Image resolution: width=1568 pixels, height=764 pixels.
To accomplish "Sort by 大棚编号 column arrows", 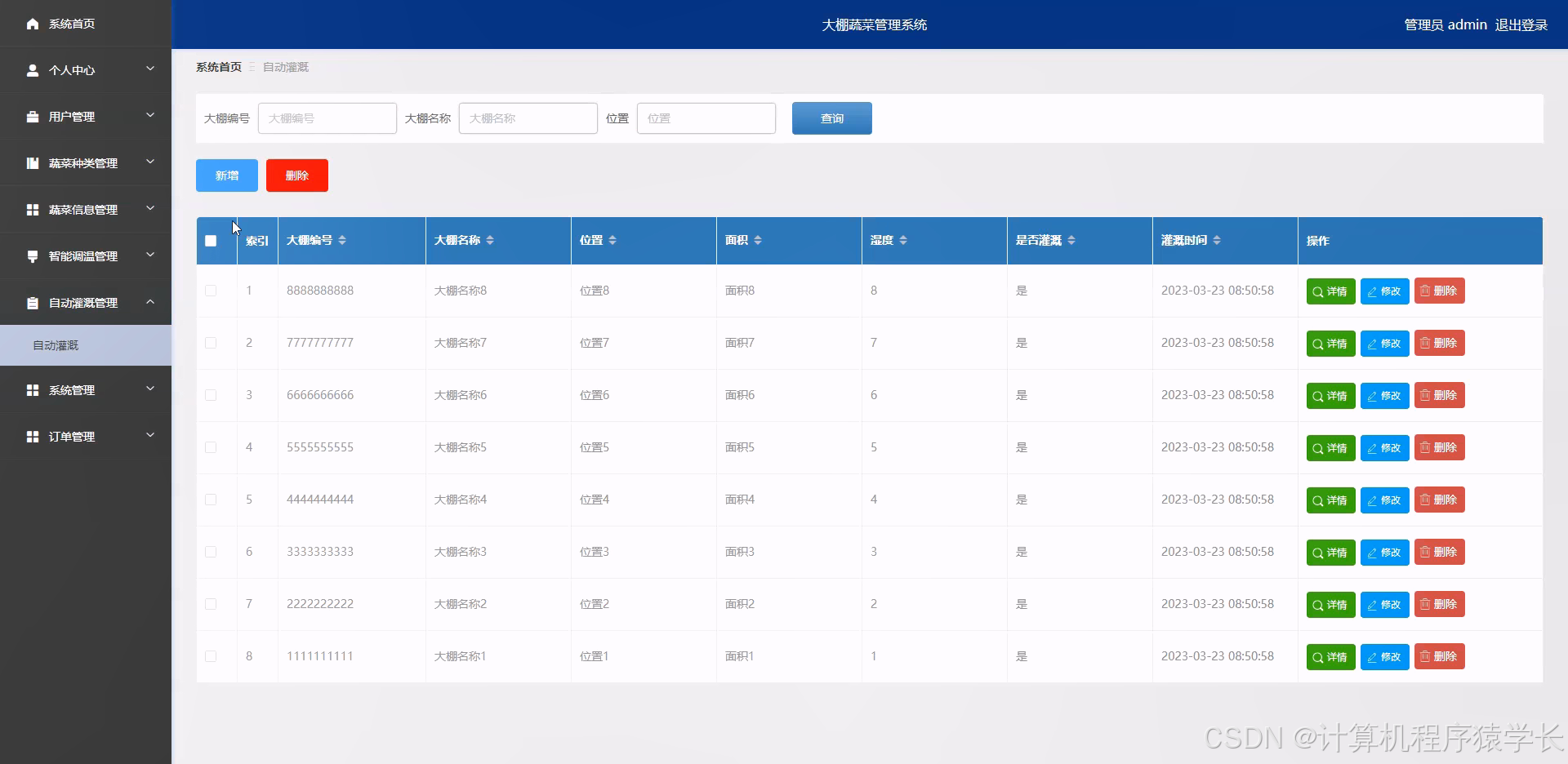I will [342, 240].
